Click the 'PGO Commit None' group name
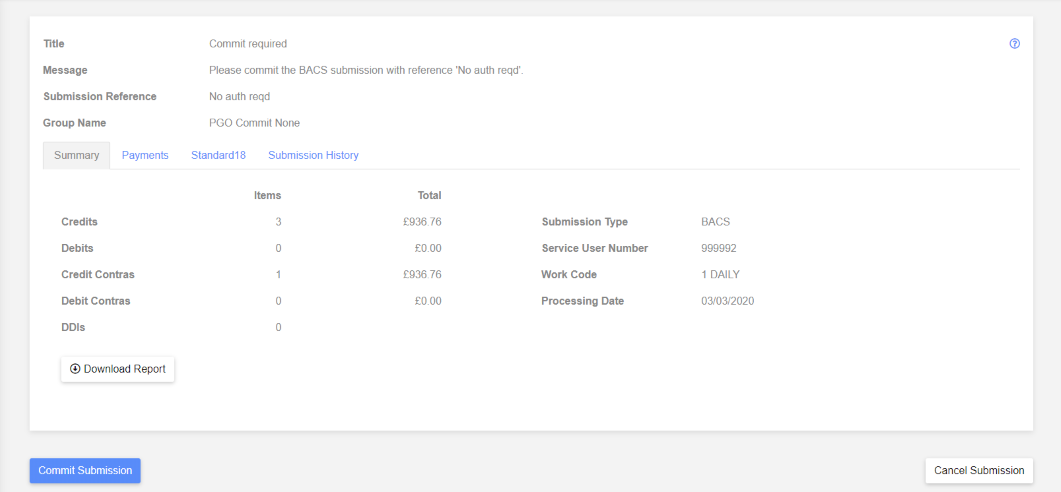Image resolution: width=1061 pixels, height=492 pixels. tap(254, 123)
